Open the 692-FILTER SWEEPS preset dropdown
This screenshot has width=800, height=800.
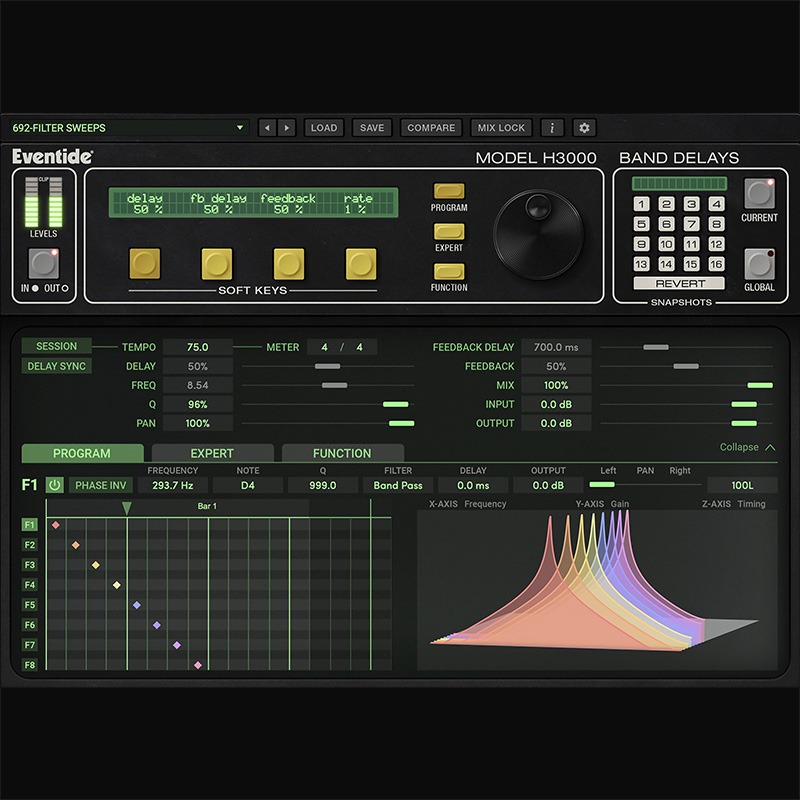point(128,128)
